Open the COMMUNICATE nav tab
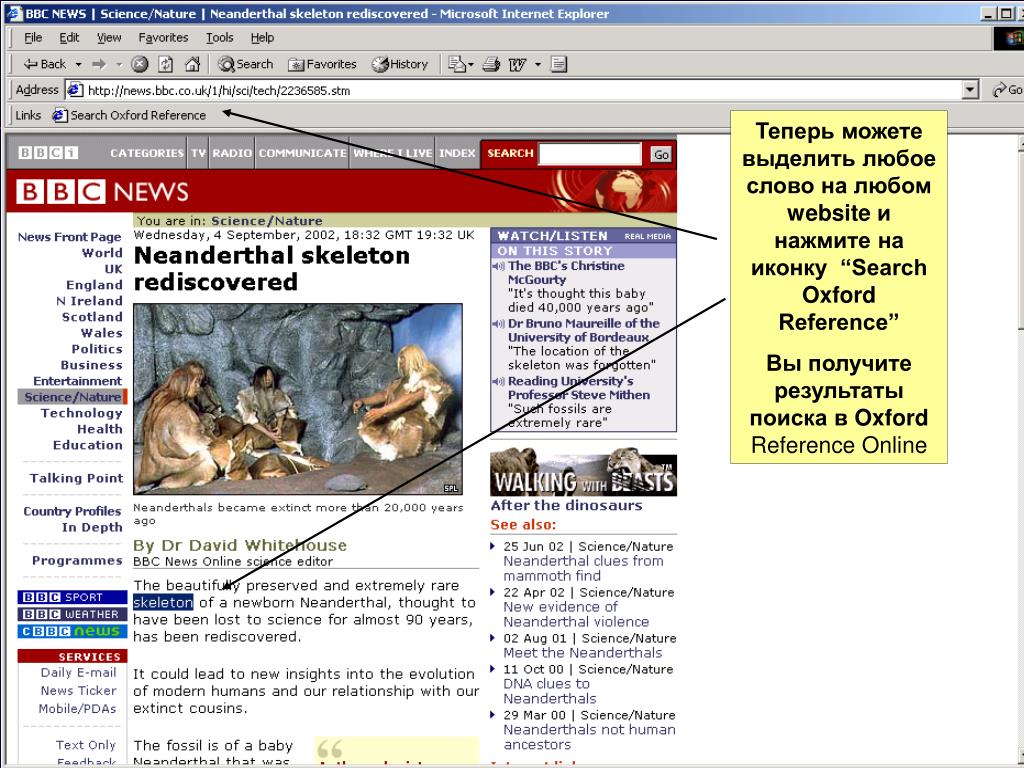Image resolution: width=1024 pixels, height=768 pixels. 302,153
